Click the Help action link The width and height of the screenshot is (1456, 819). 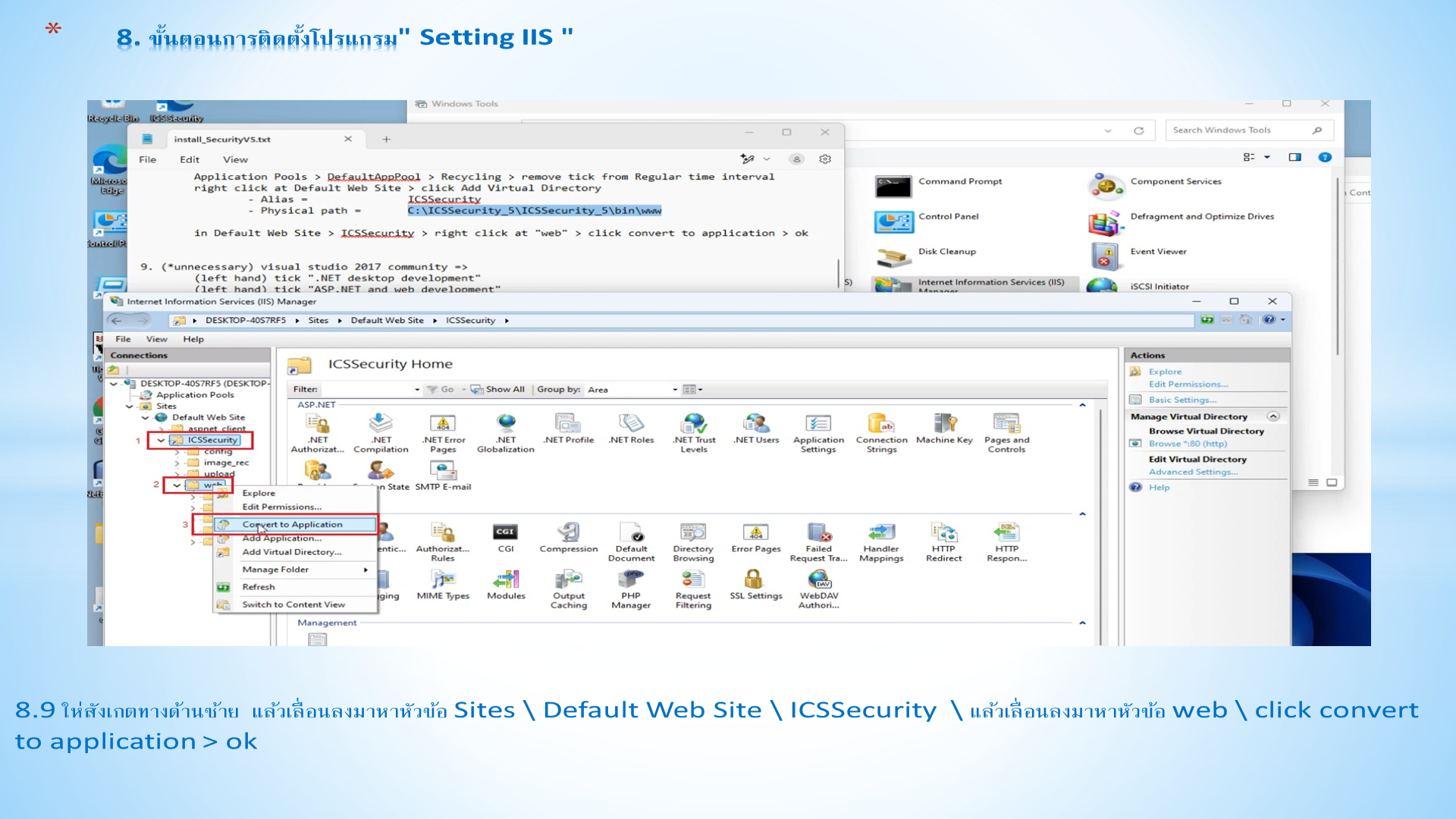[1159, 487]
